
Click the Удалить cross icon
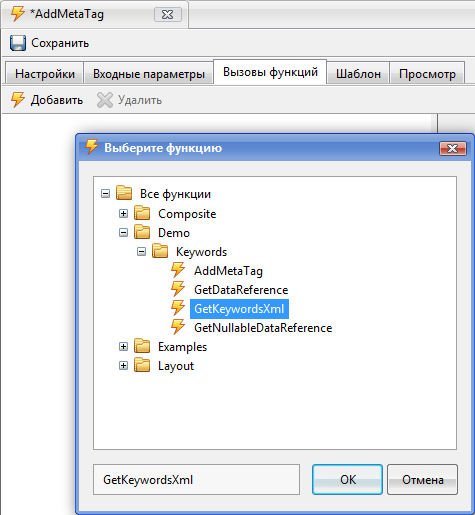(x=105, y=100)
